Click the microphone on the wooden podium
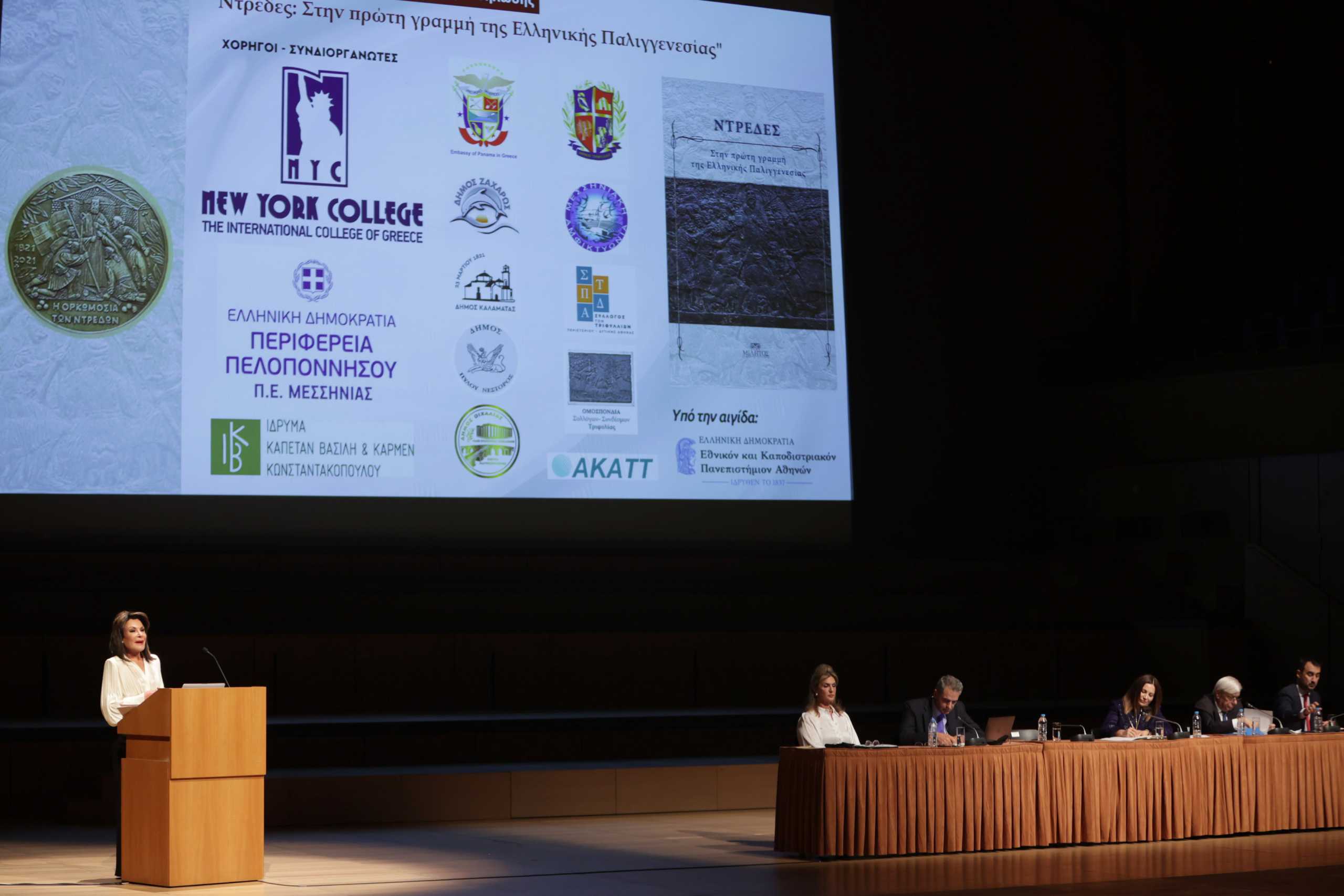This screenshot has height=896, width=1344. coord(216,667)
